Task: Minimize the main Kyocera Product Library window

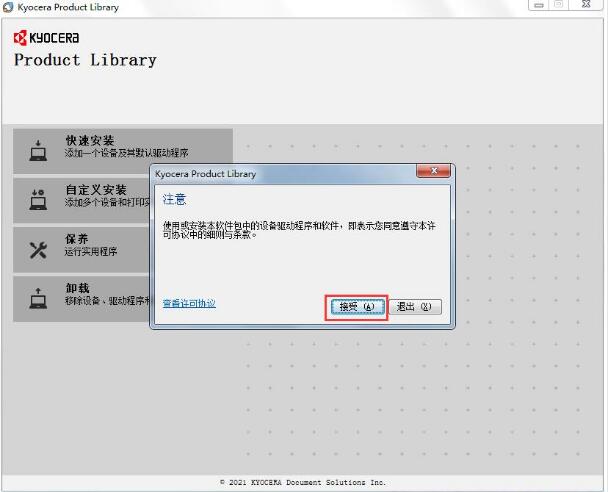Action: (539, 5)
